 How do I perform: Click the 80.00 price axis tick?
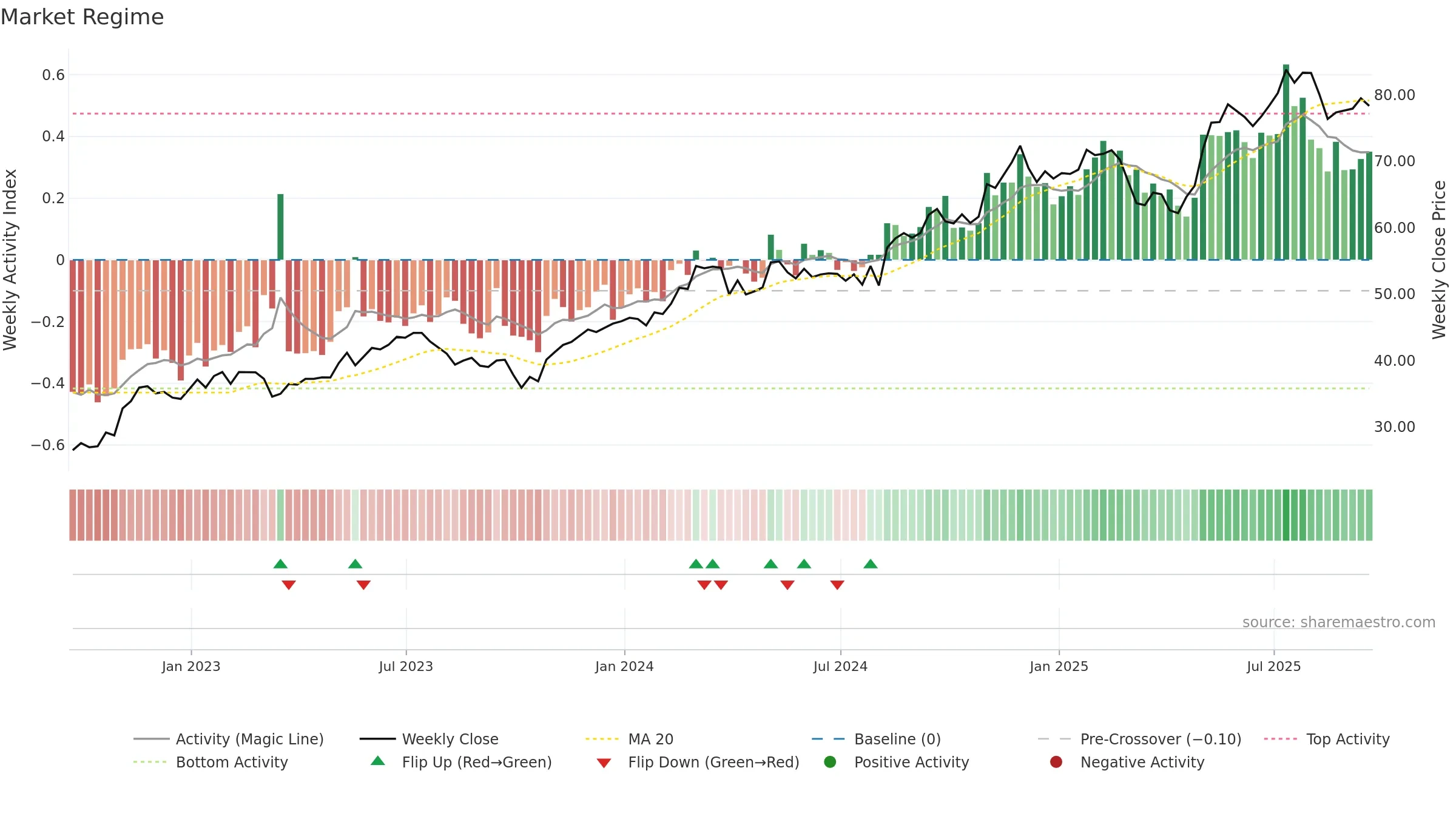[x=1395, y=95]
